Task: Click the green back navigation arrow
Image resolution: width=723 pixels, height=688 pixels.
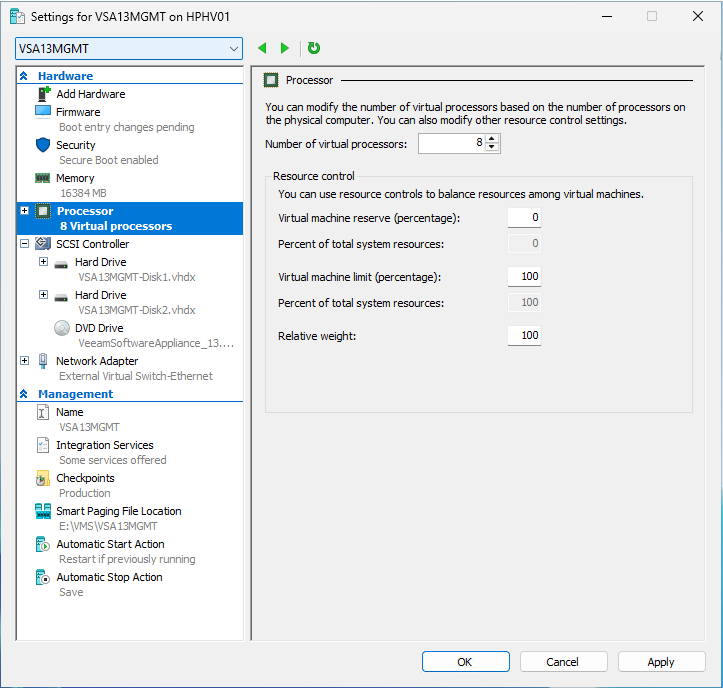Action: pos(263,48)
